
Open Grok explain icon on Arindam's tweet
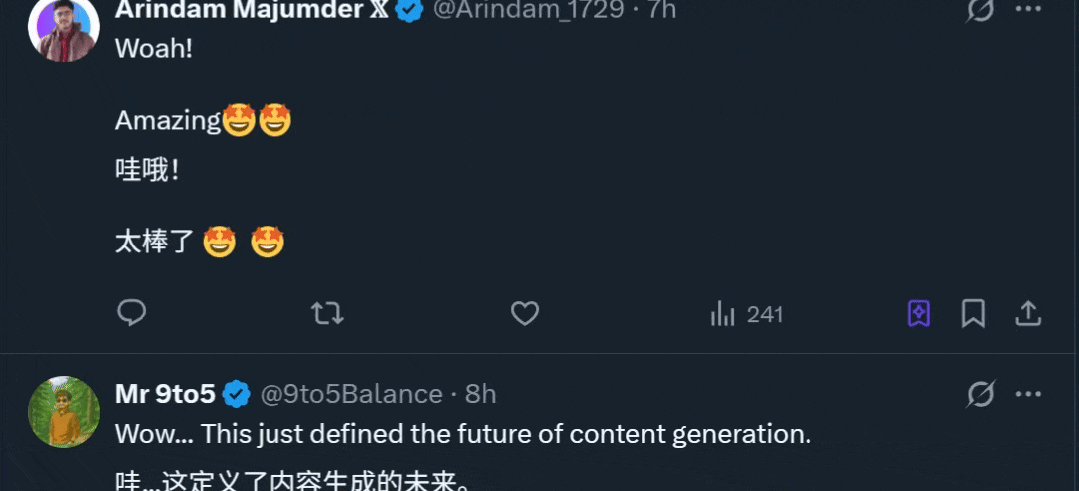pyautogui.click(x=980, y=10)
